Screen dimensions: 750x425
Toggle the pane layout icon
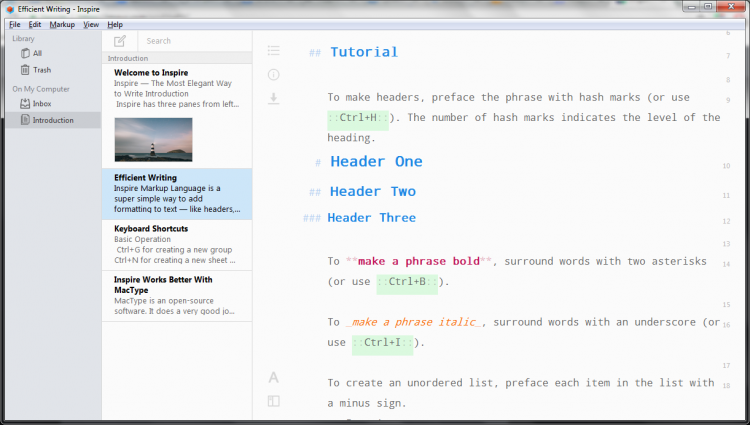pyautogui.click(x=274, y=401)
